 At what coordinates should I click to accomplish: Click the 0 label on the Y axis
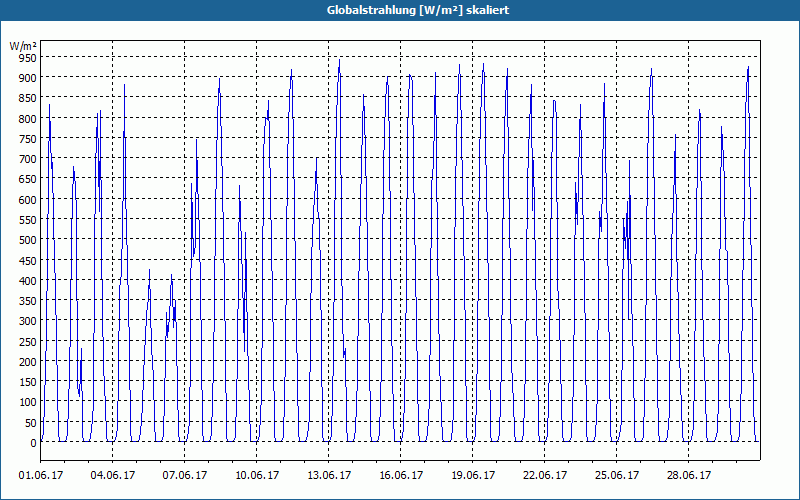click(33, 443)
